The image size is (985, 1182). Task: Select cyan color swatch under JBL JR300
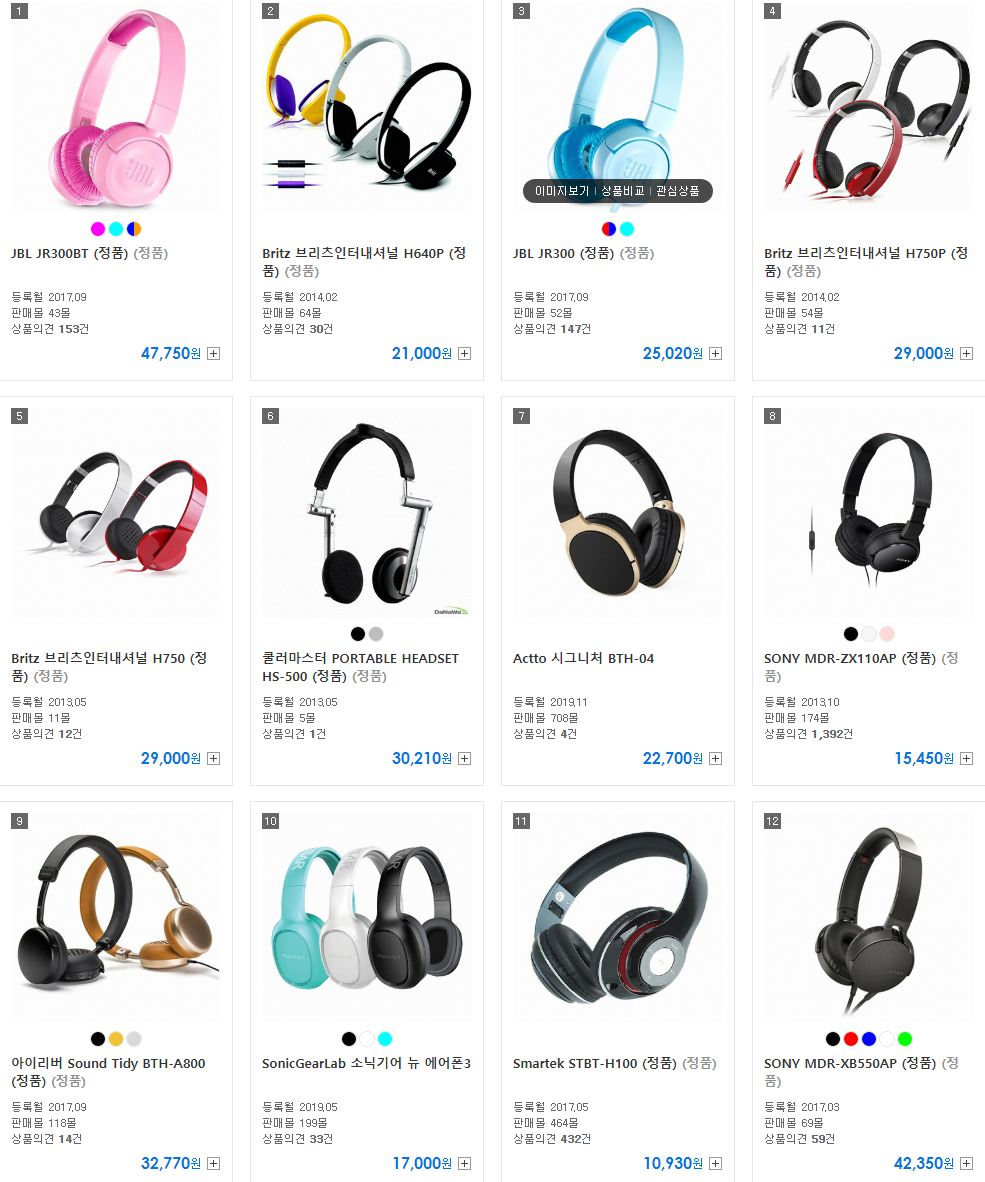tap(627, 228)
